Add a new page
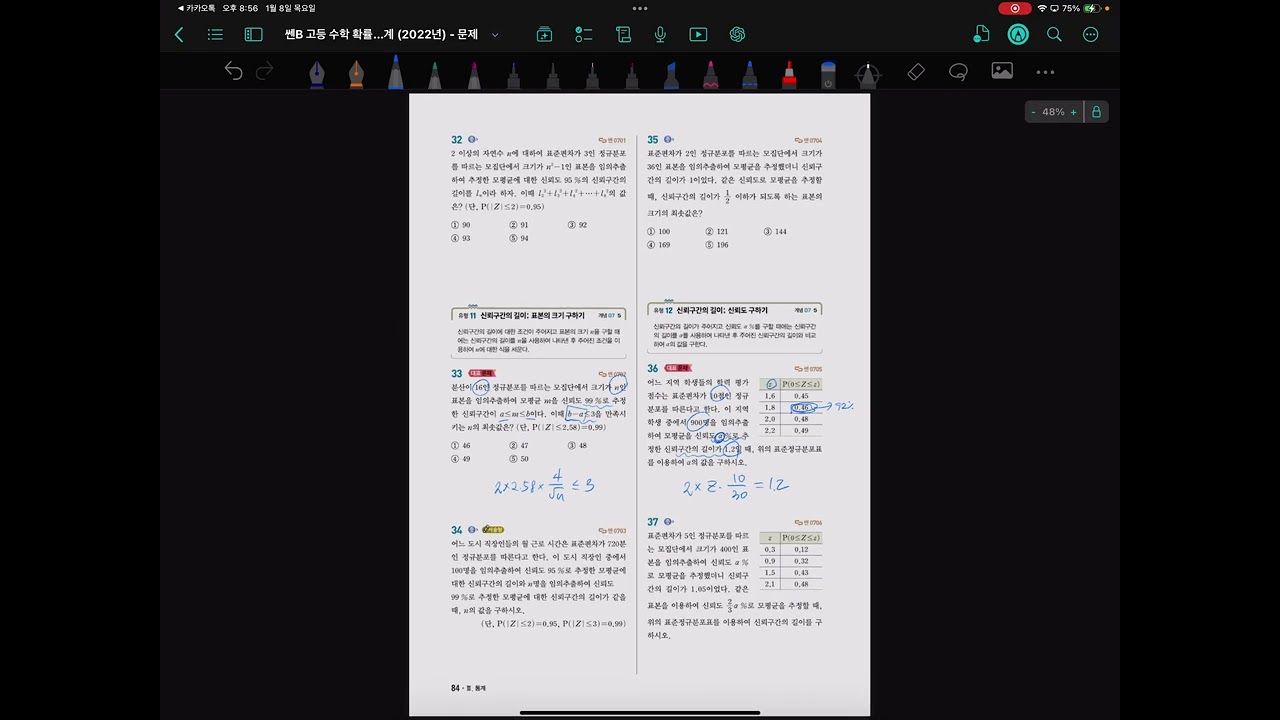 coord(544,34)
